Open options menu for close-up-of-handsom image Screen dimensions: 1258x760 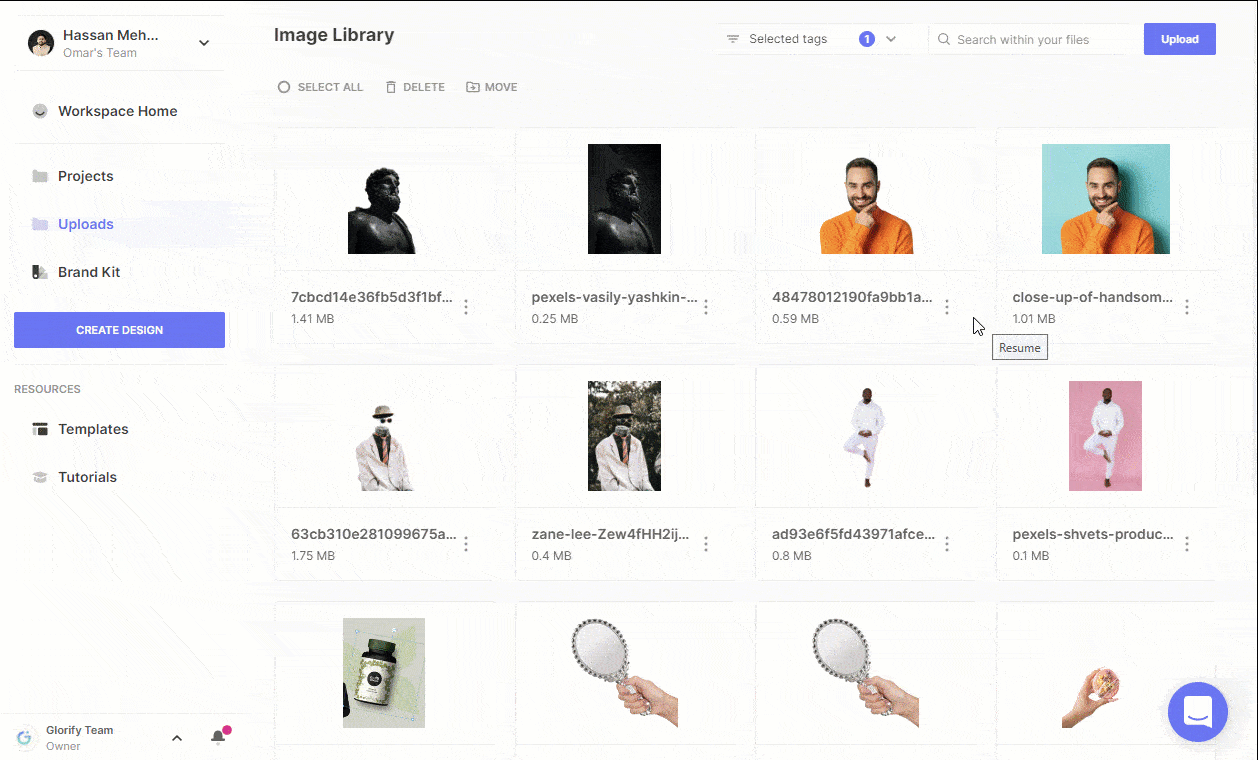1187,307
